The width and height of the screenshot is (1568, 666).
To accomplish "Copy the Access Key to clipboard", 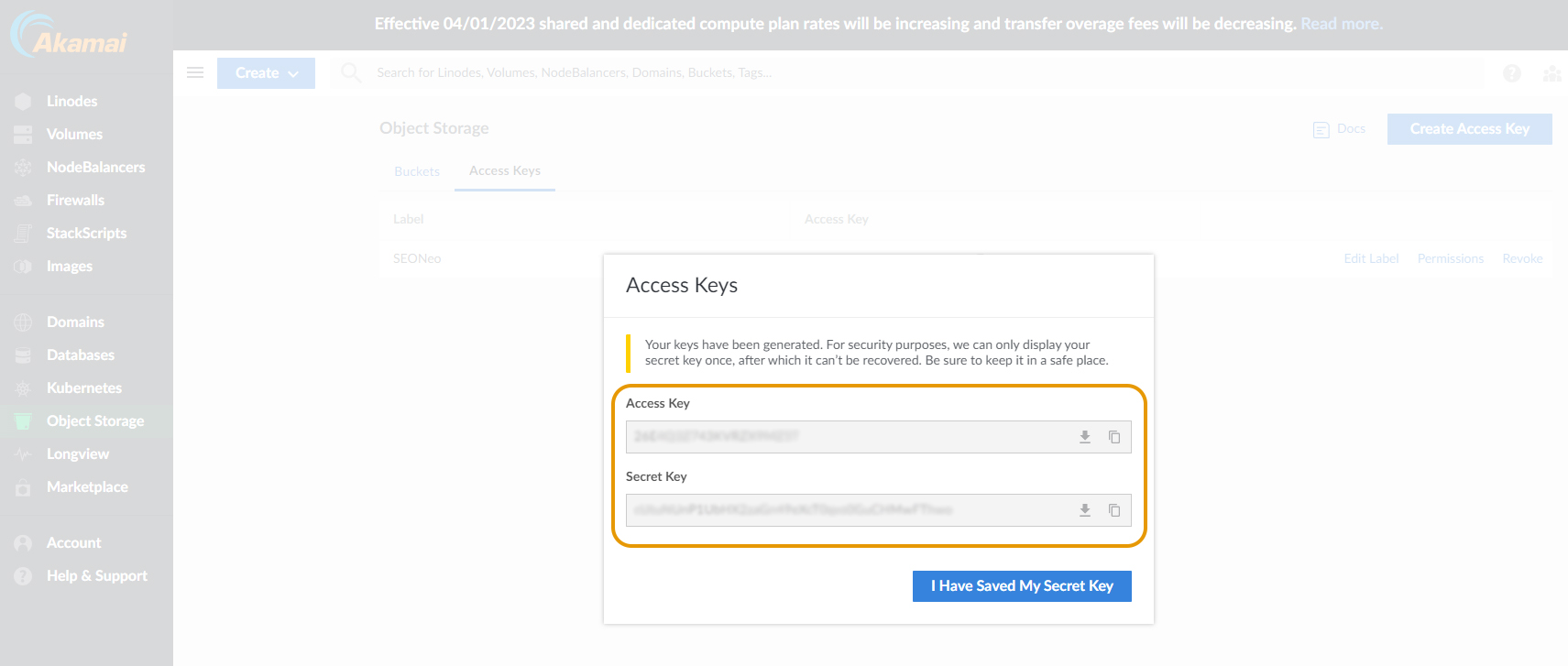I will point(1114,437).
